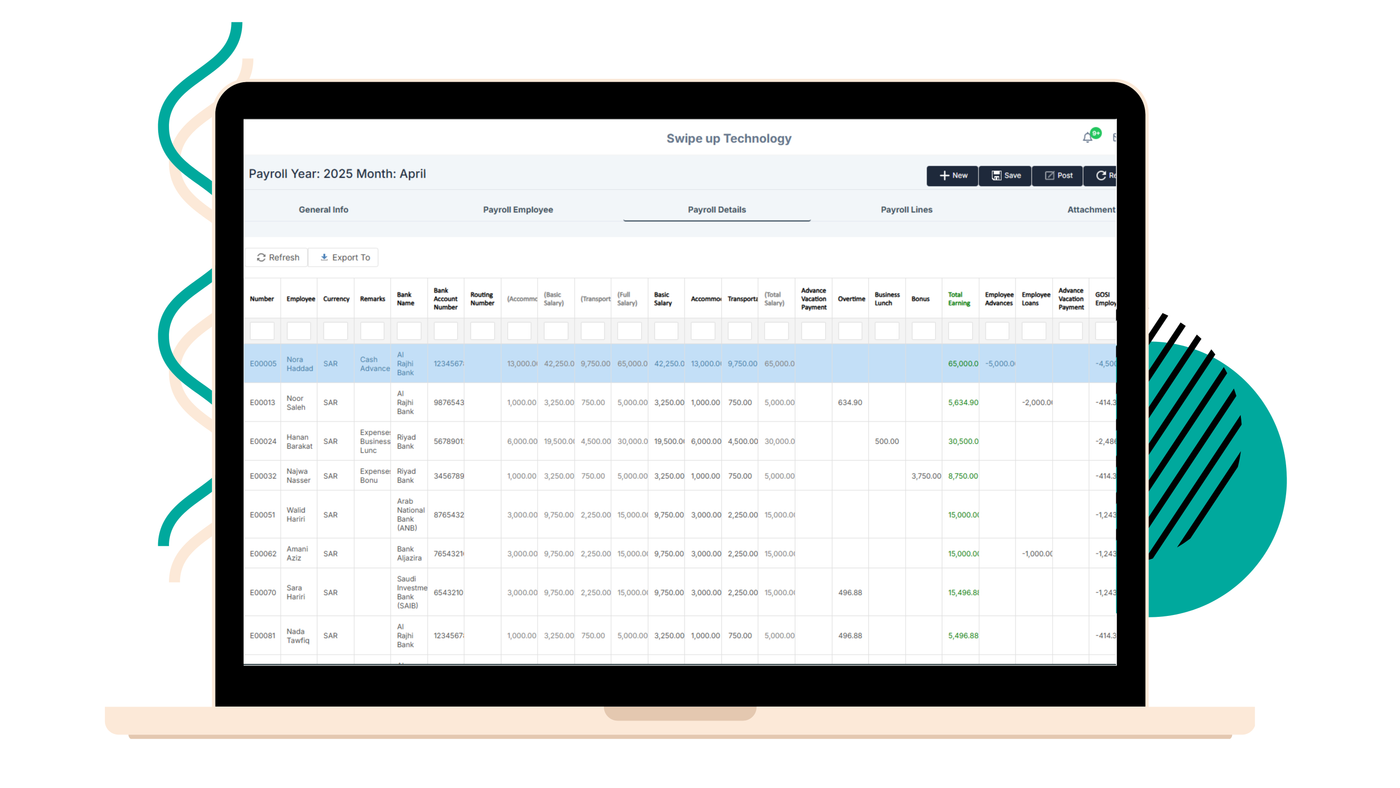Select the Payroll Lines tab
1400x788 pixels.
pyautogui.click(x=906, y=209)
